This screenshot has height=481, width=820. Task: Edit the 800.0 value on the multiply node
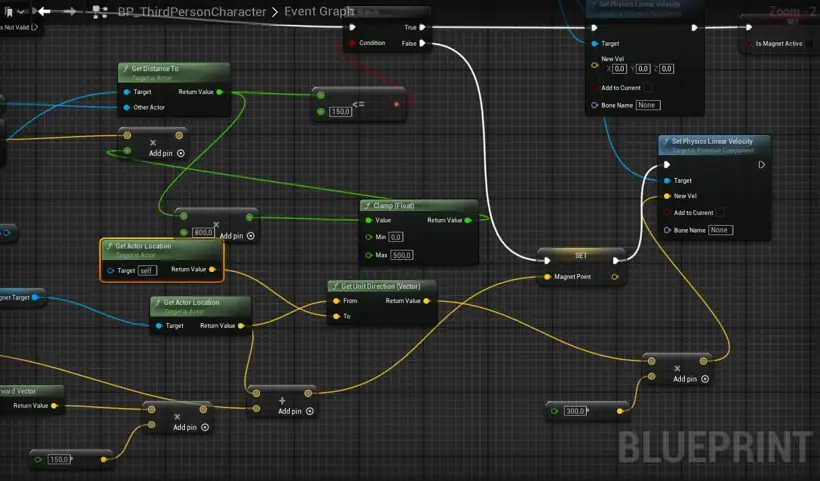[203, 232]
